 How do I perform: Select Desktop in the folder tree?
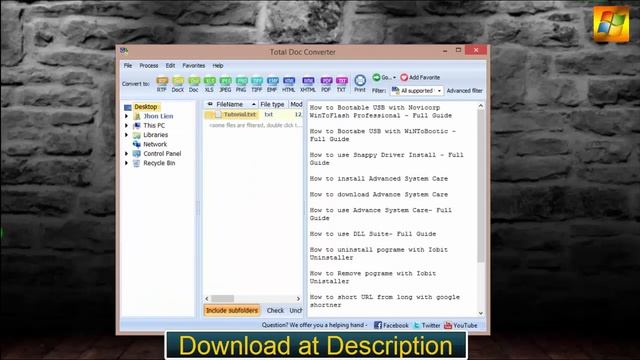pyautogui.click(x=146, y=107)
